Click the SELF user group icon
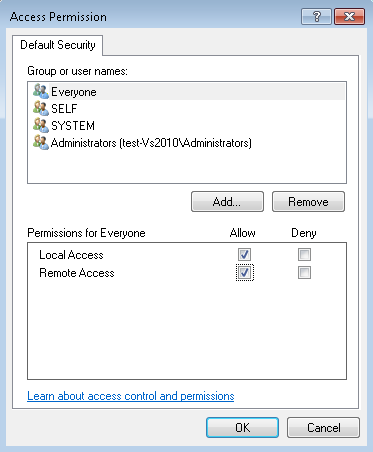 click(x=41, y=108)
